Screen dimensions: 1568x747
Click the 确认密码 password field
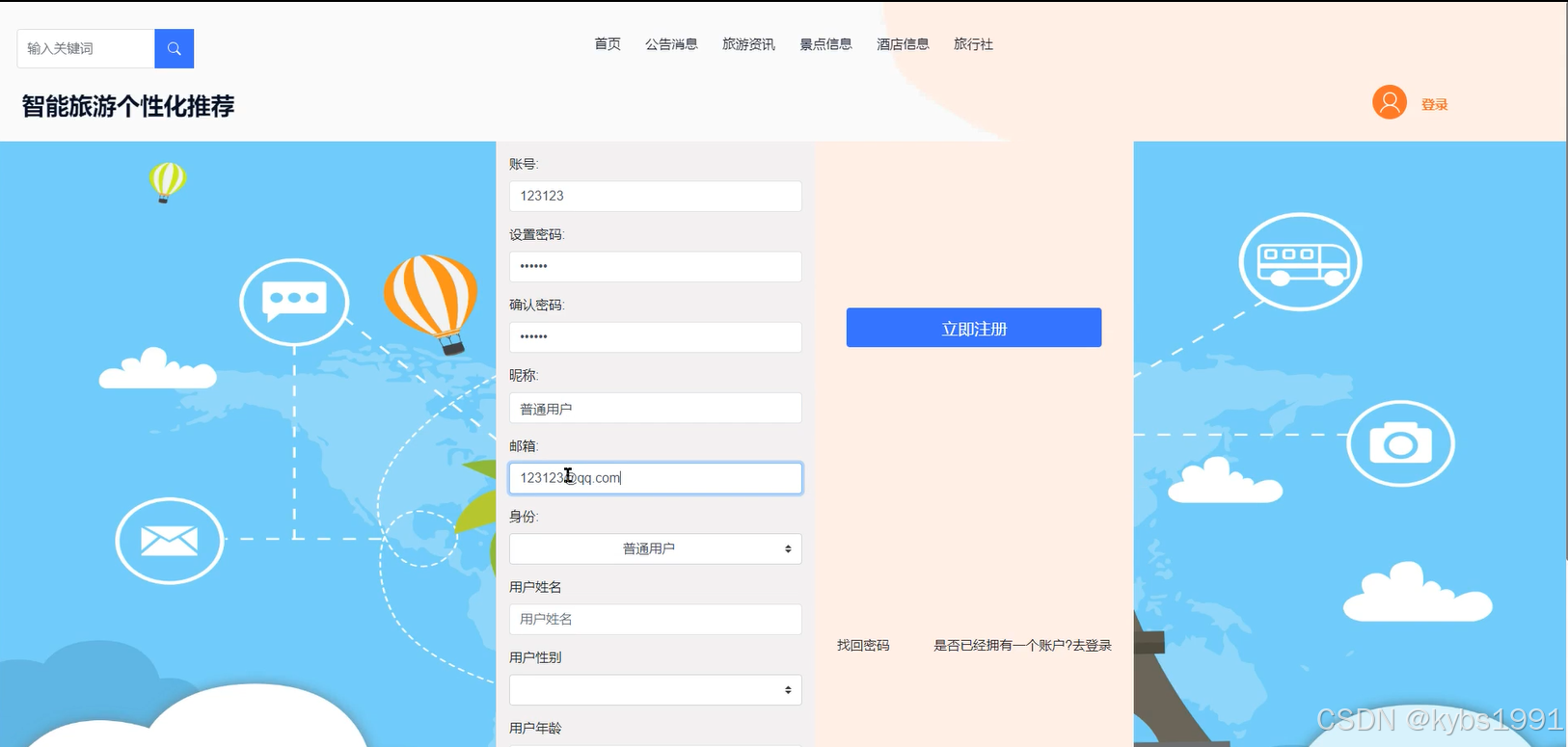tap(656, 337)
